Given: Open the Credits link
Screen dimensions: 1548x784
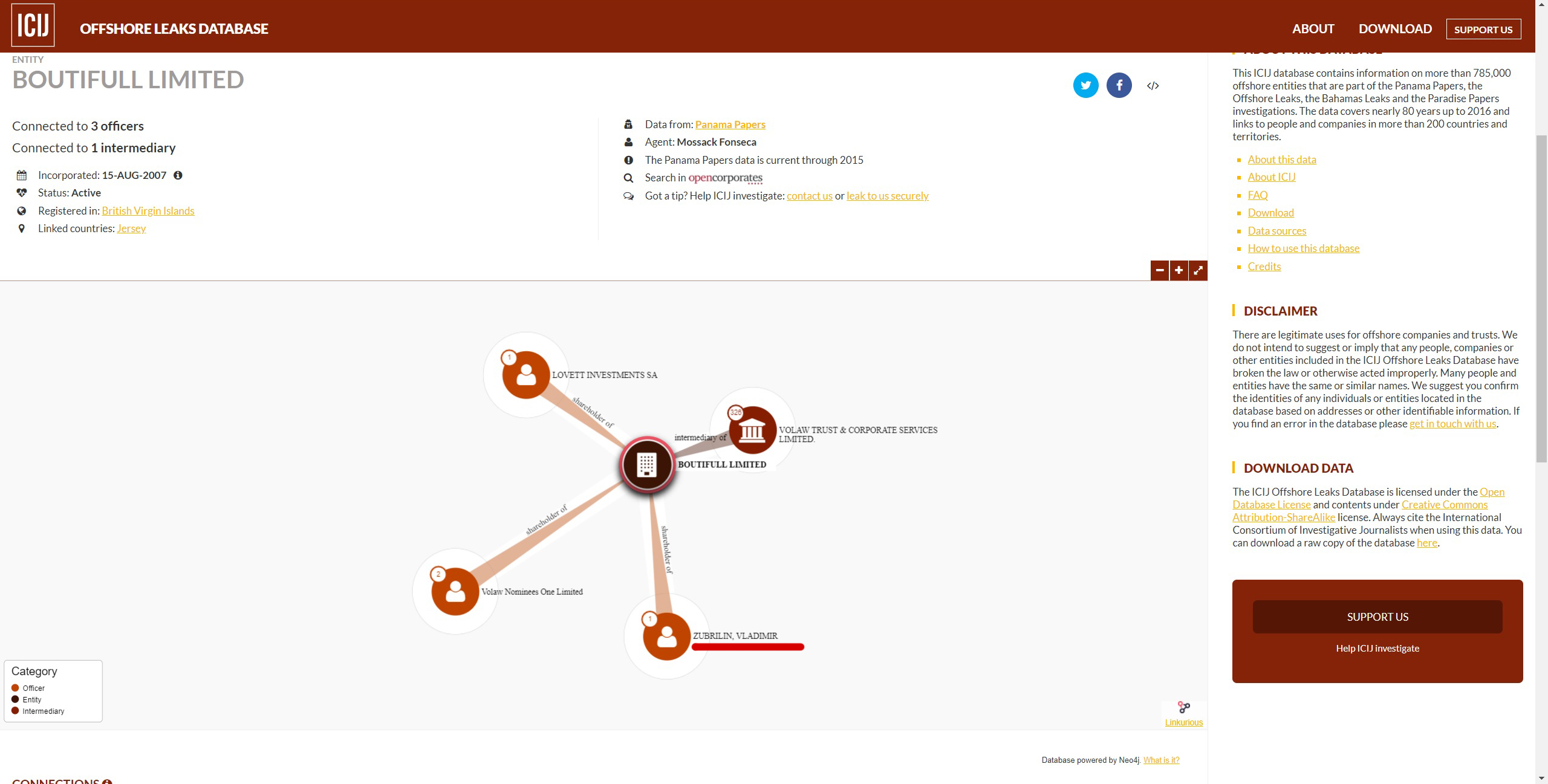Looking at the screenshot, I should pos(1264,267).
